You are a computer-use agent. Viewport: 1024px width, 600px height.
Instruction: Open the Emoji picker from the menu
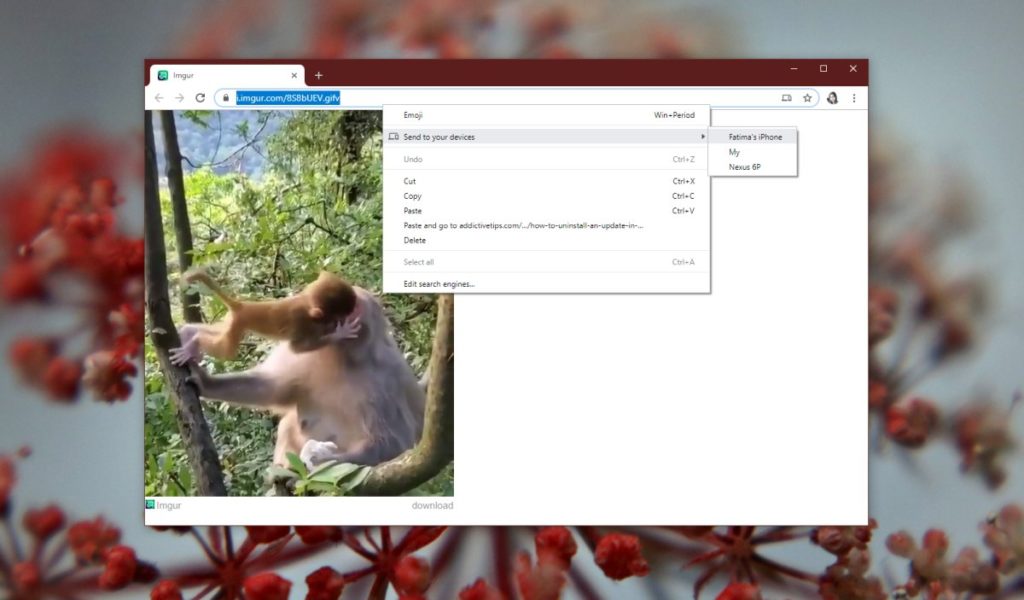coord(413,115)
